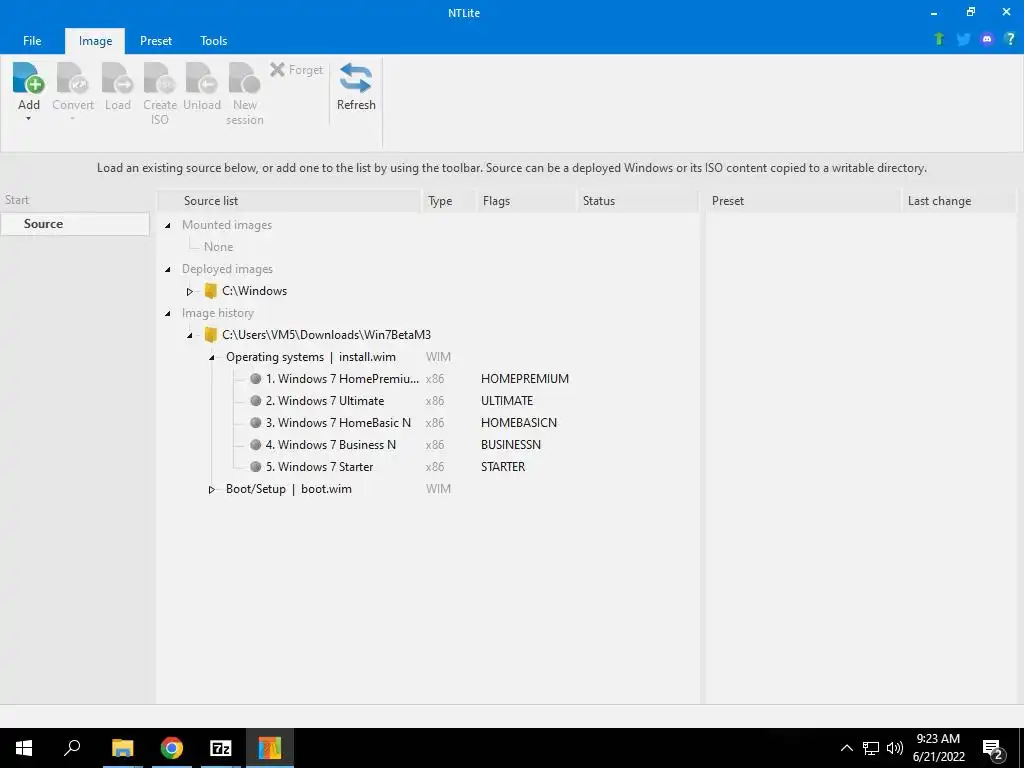
Task: Collapse the Win7BetaM3 folder node
Action: 189,335
